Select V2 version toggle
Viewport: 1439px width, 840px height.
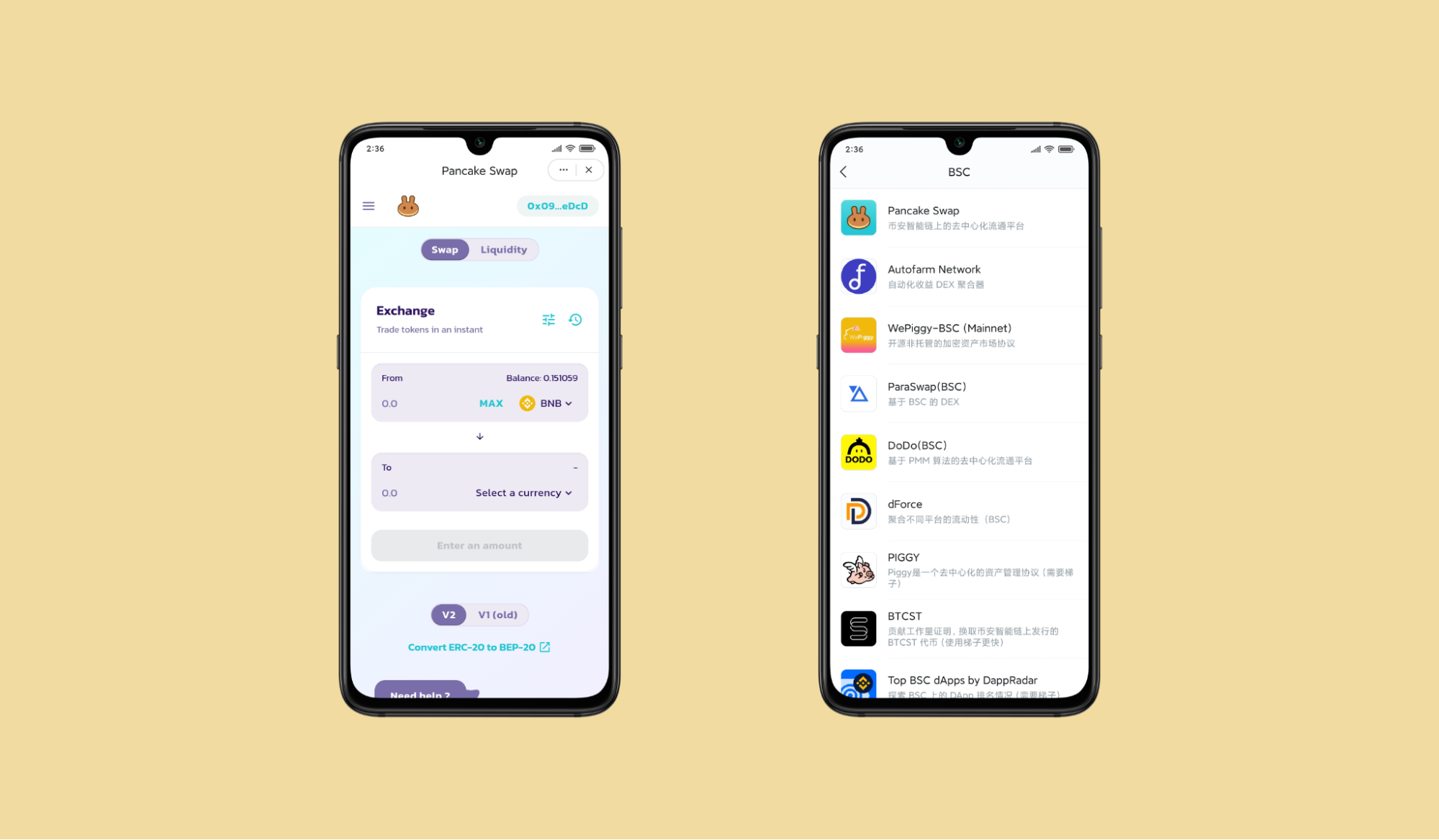coord(449,614)
